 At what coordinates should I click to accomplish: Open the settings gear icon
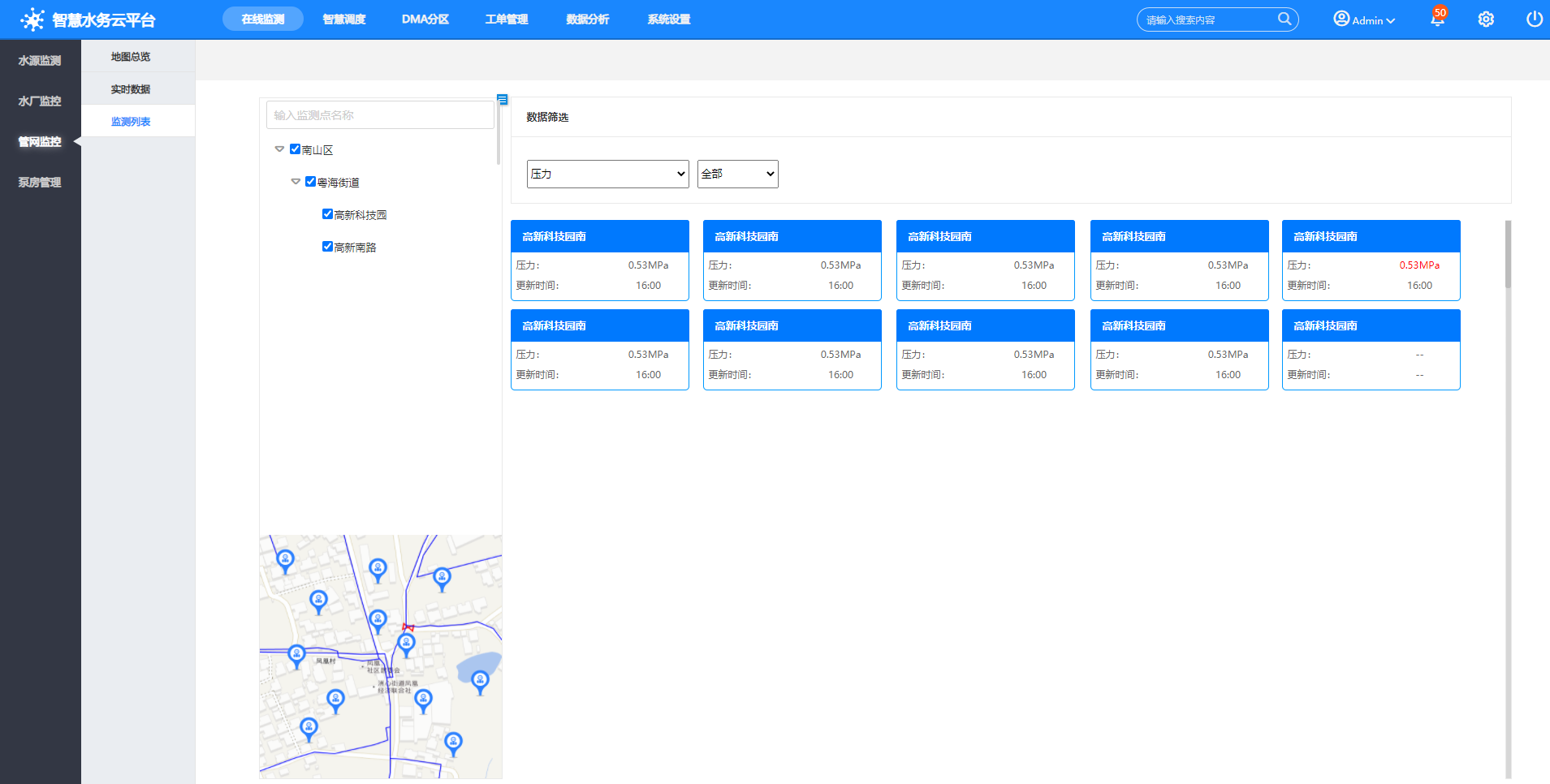(x=1486, y=19)
